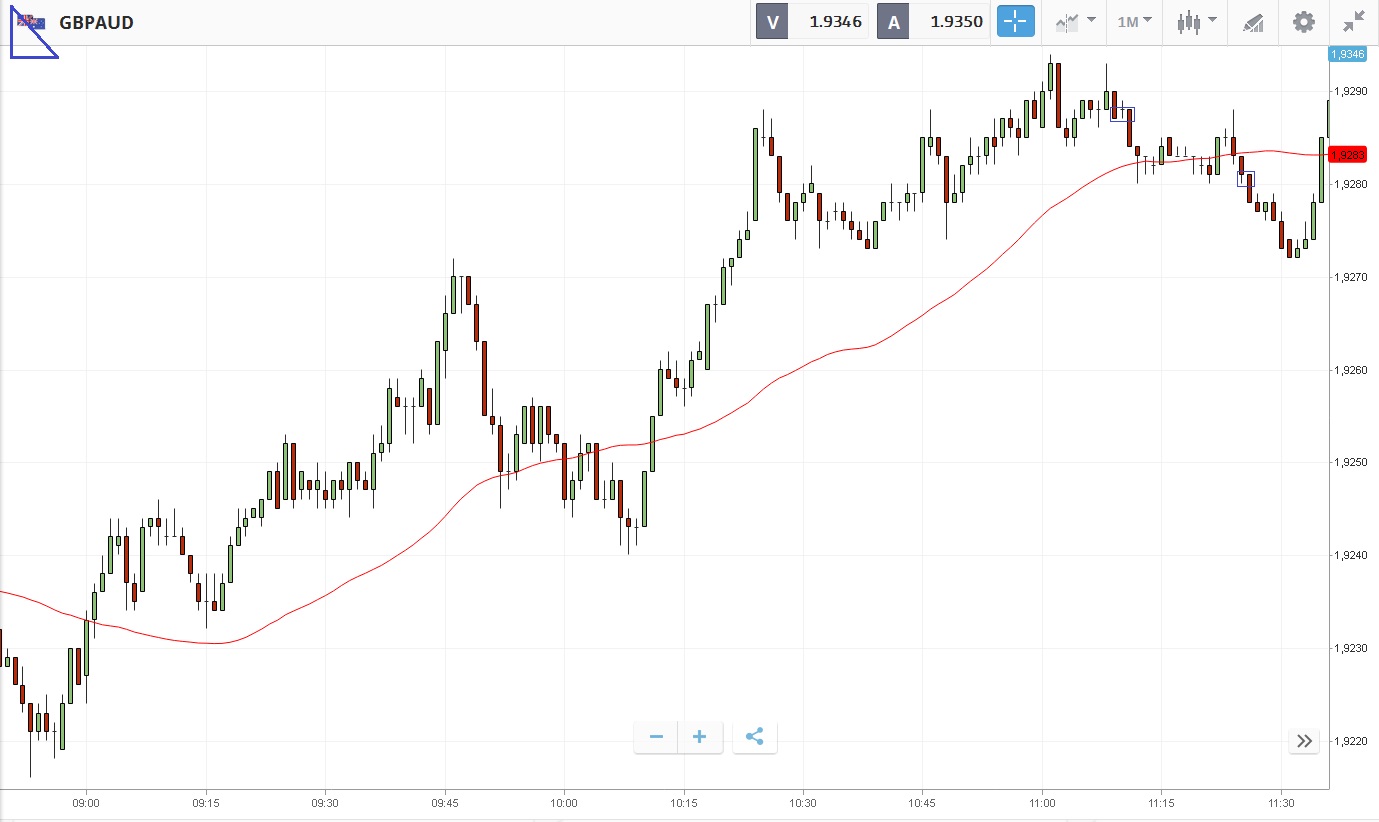Open the drawing tools icon
Screen dimensions: 1379x822
[x=1253, y=21]
